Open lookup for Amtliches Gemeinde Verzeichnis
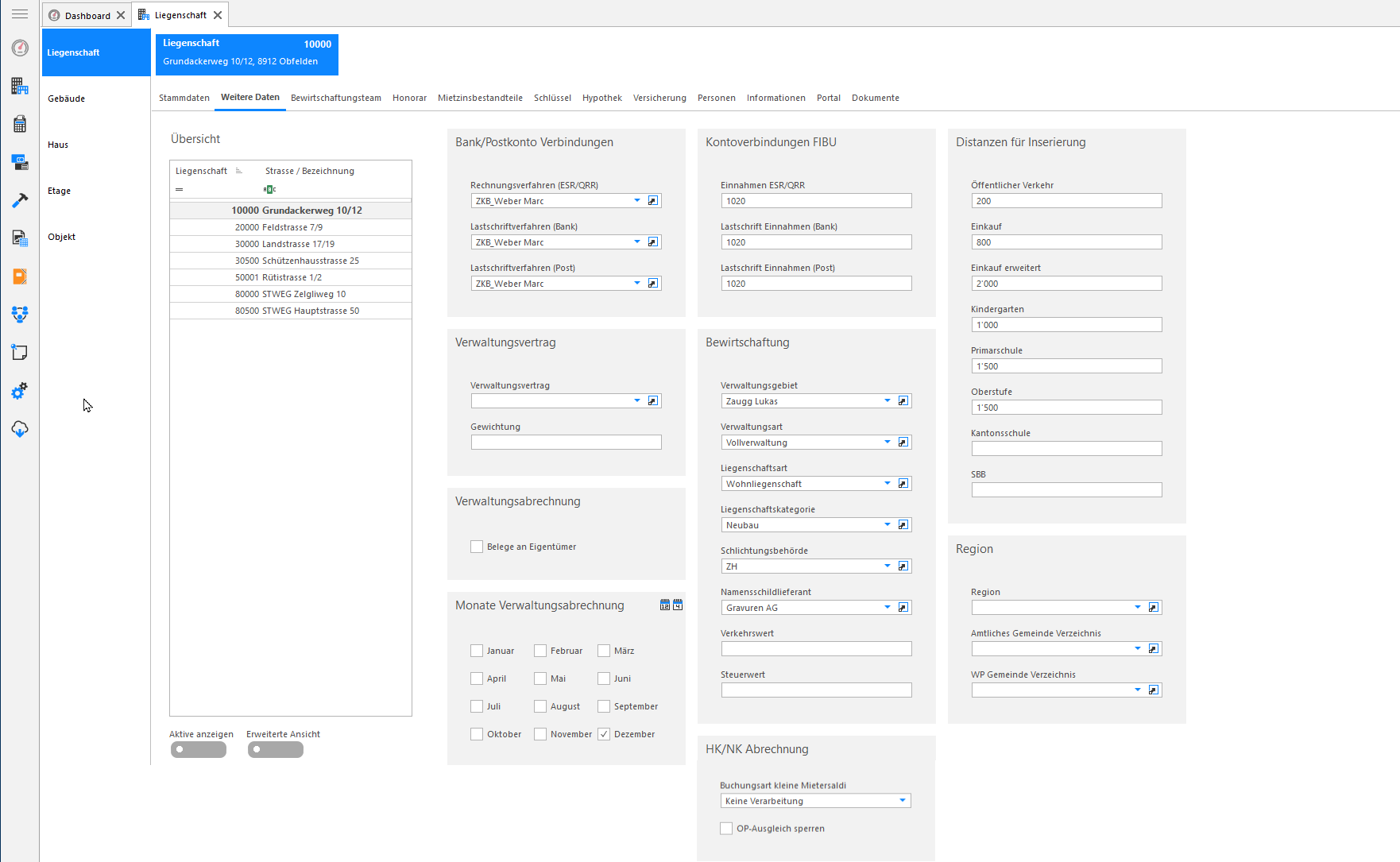The image size is (1400, 862). [x=1154, y=649]
